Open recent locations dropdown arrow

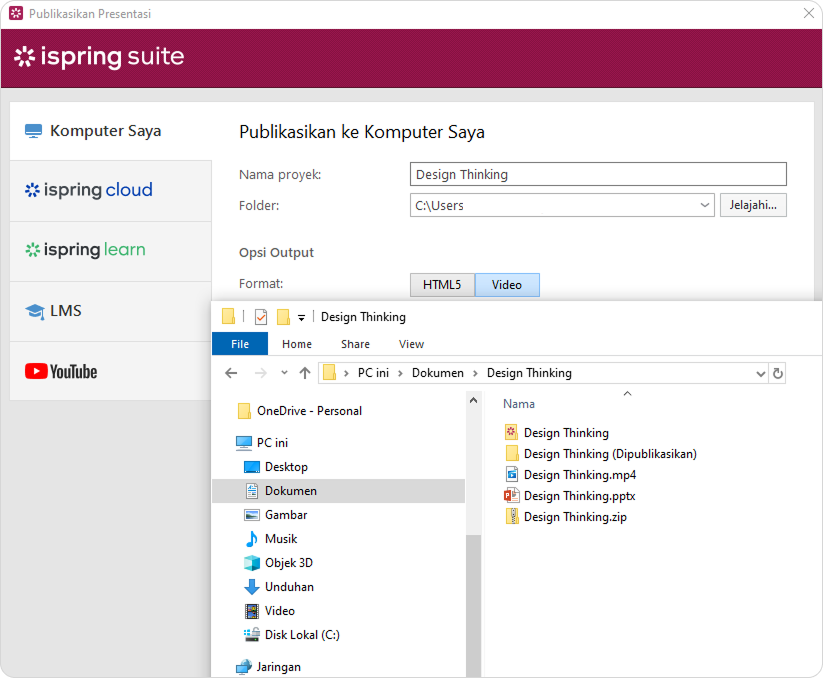[x=284, y=373]
